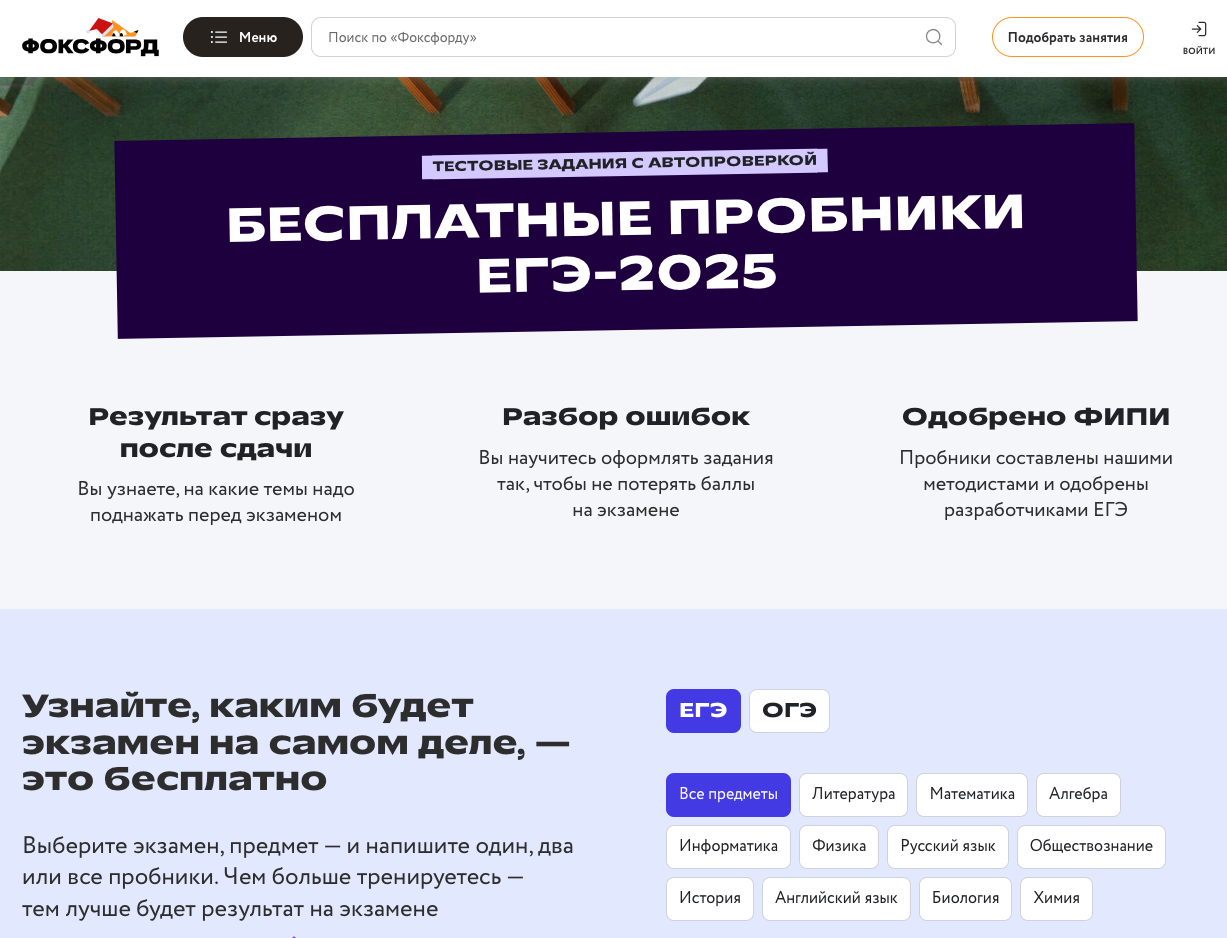Click the Войти login icon
This screenshot has height=938, width=1227.
[x=1198, y=38]
